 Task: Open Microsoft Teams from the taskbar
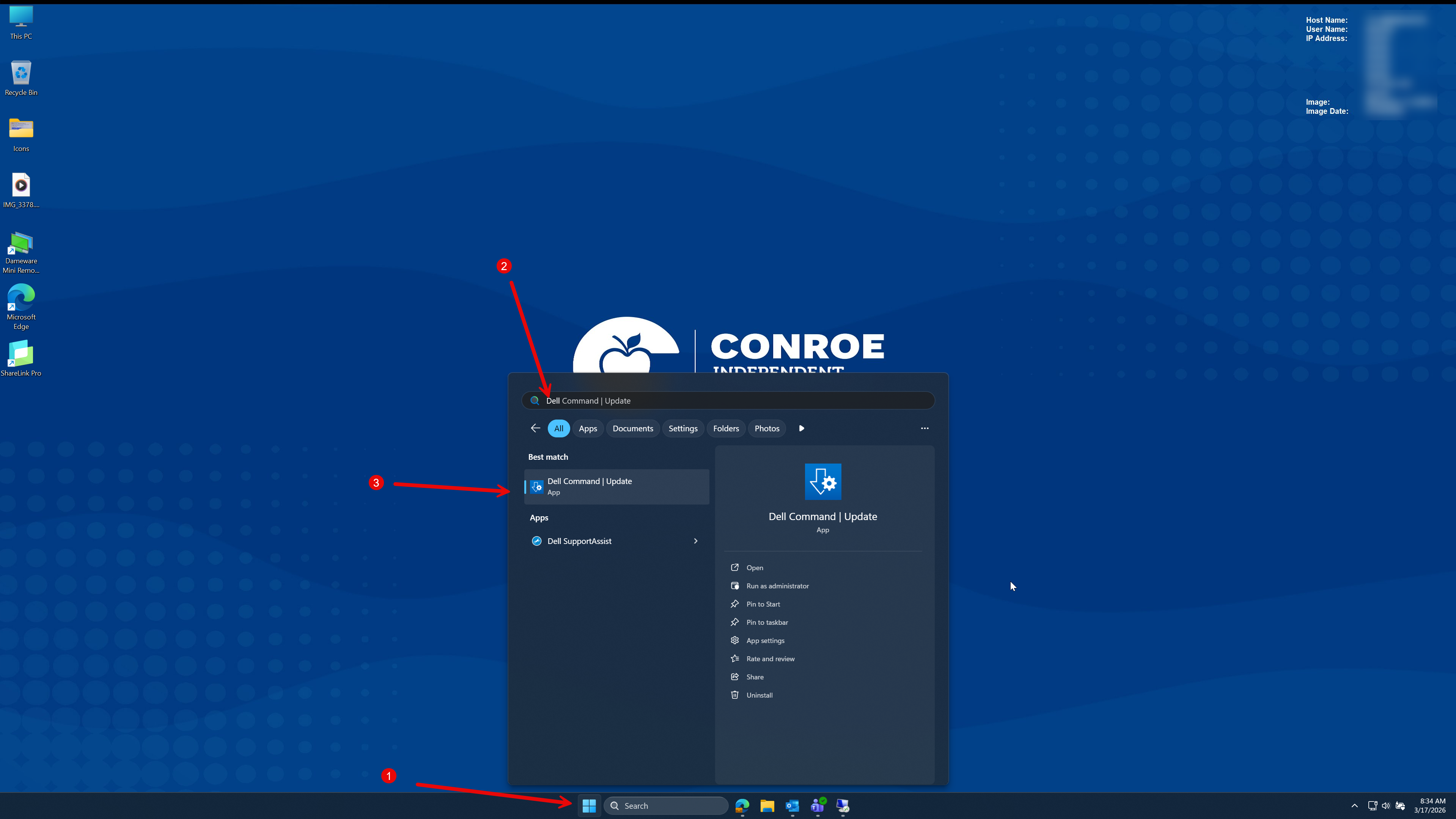tap(817, 805)
